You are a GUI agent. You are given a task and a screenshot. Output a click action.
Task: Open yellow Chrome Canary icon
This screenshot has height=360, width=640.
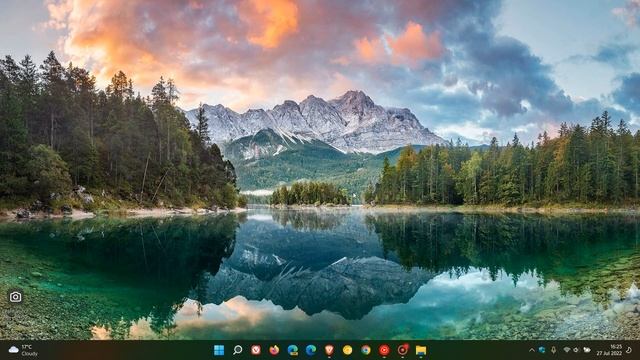(x=347, y=350)
